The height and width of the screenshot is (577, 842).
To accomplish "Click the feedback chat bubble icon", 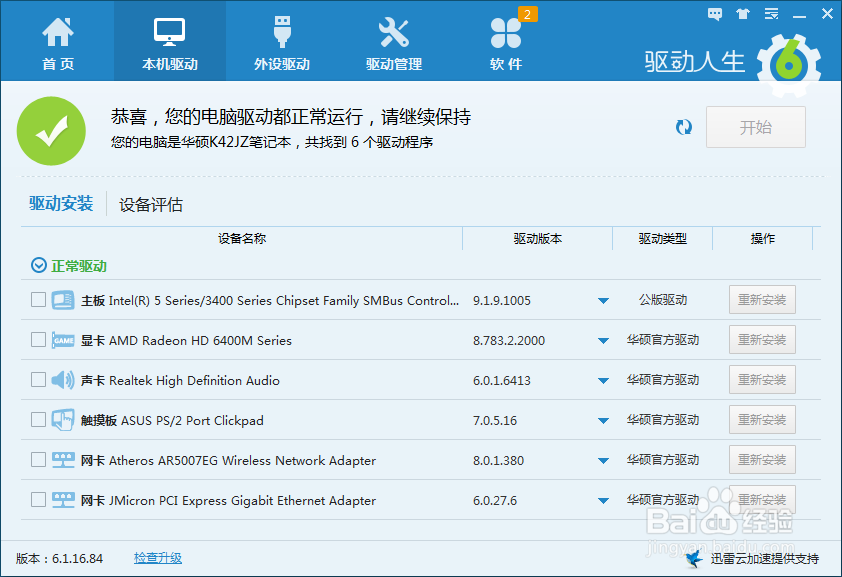I will [715, 14].
